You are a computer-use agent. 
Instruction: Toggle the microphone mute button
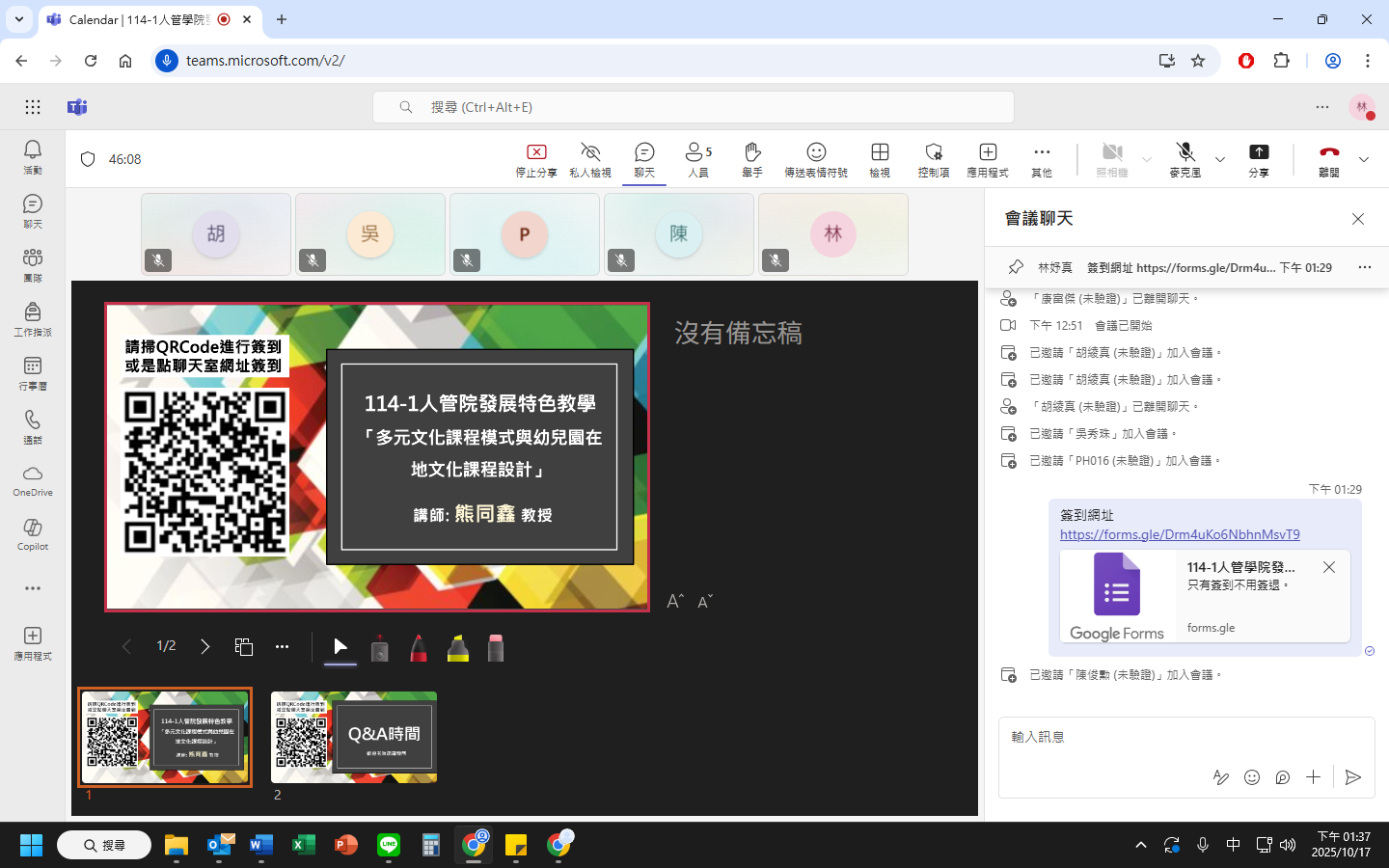point(1185,158)
